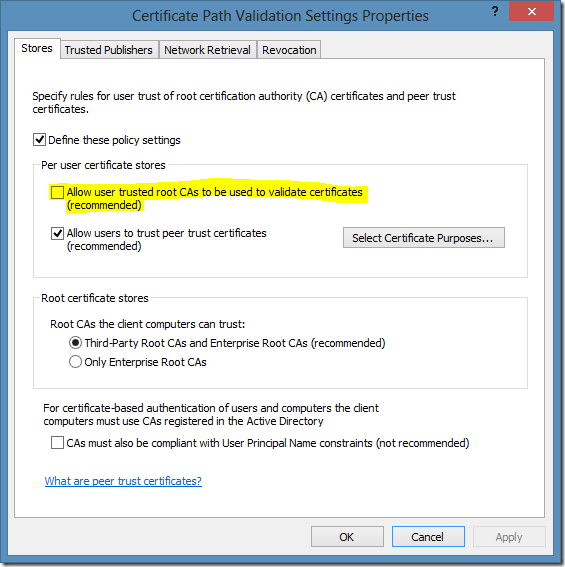This screenshot has width=565, height=567.
Task: Open the Revocation tab
Action: pos(289,50)
